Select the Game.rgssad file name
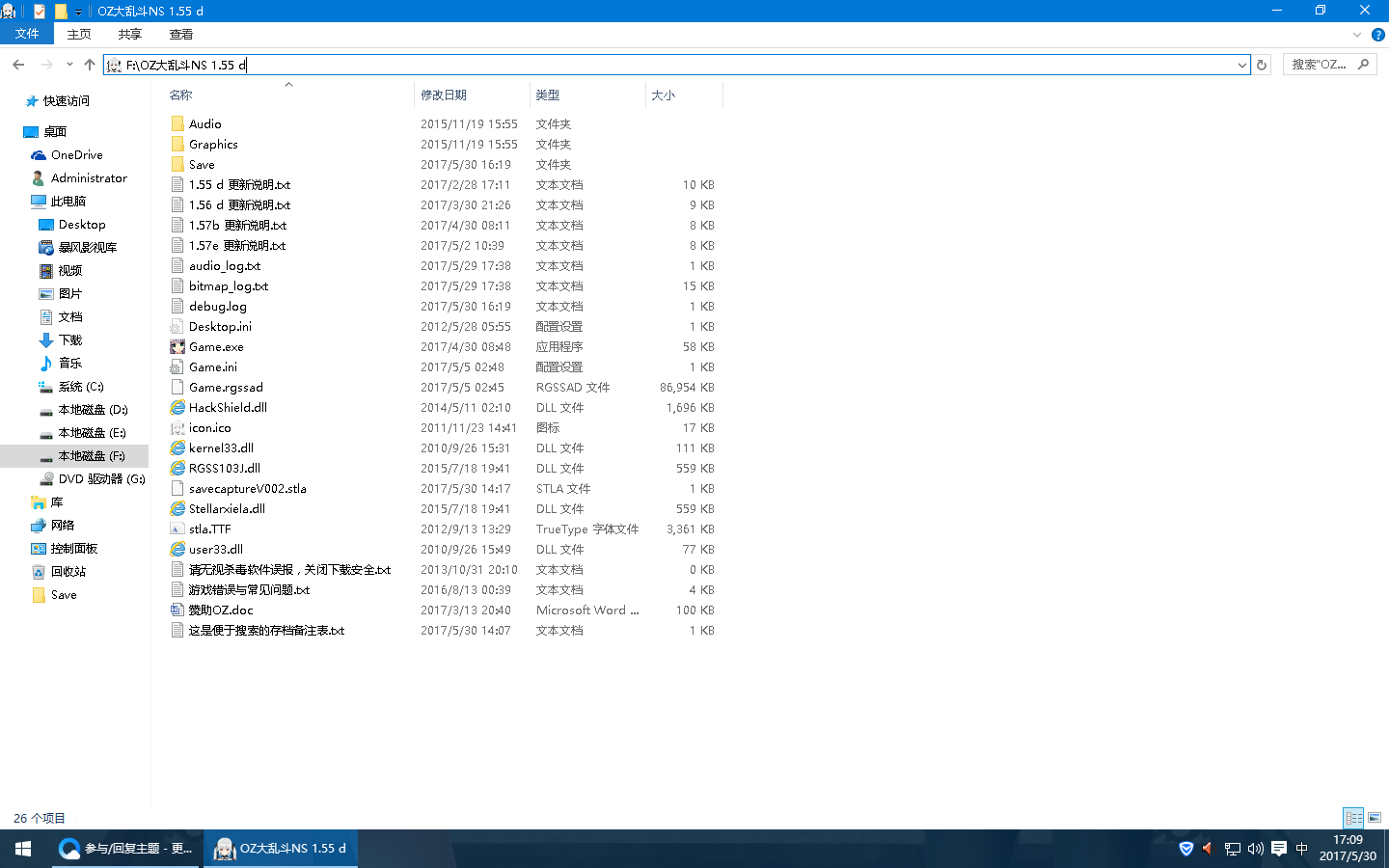The height and width of the screenshot is (868, 1389). pyautogui.click(x=226, y=388)
